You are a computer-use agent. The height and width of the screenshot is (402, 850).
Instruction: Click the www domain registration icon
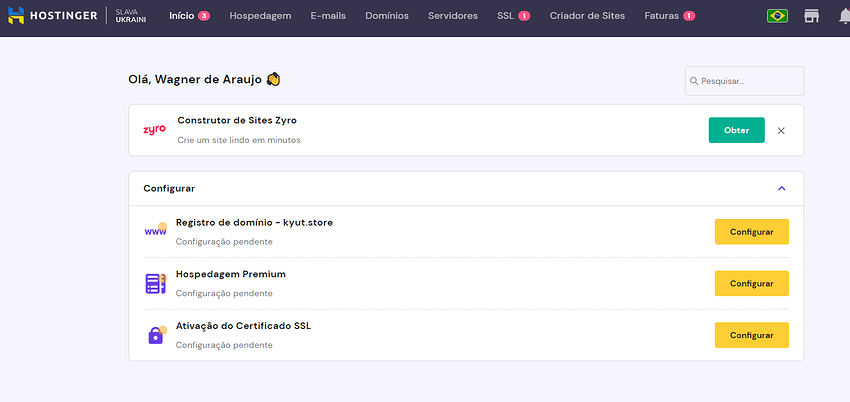(156, 230)
